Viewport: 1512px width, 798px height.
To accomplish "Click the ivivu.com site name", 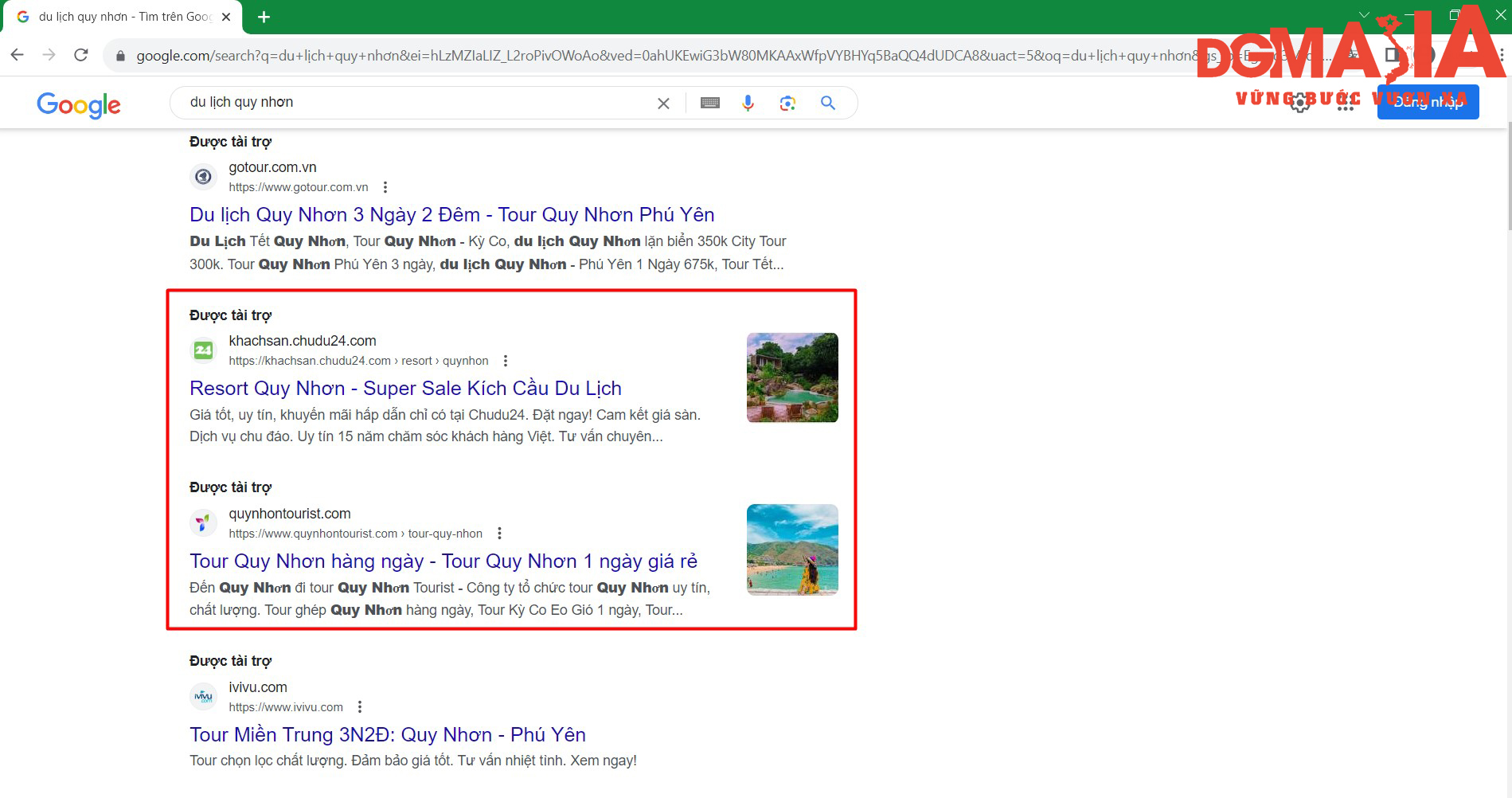I will click(258, 687).
